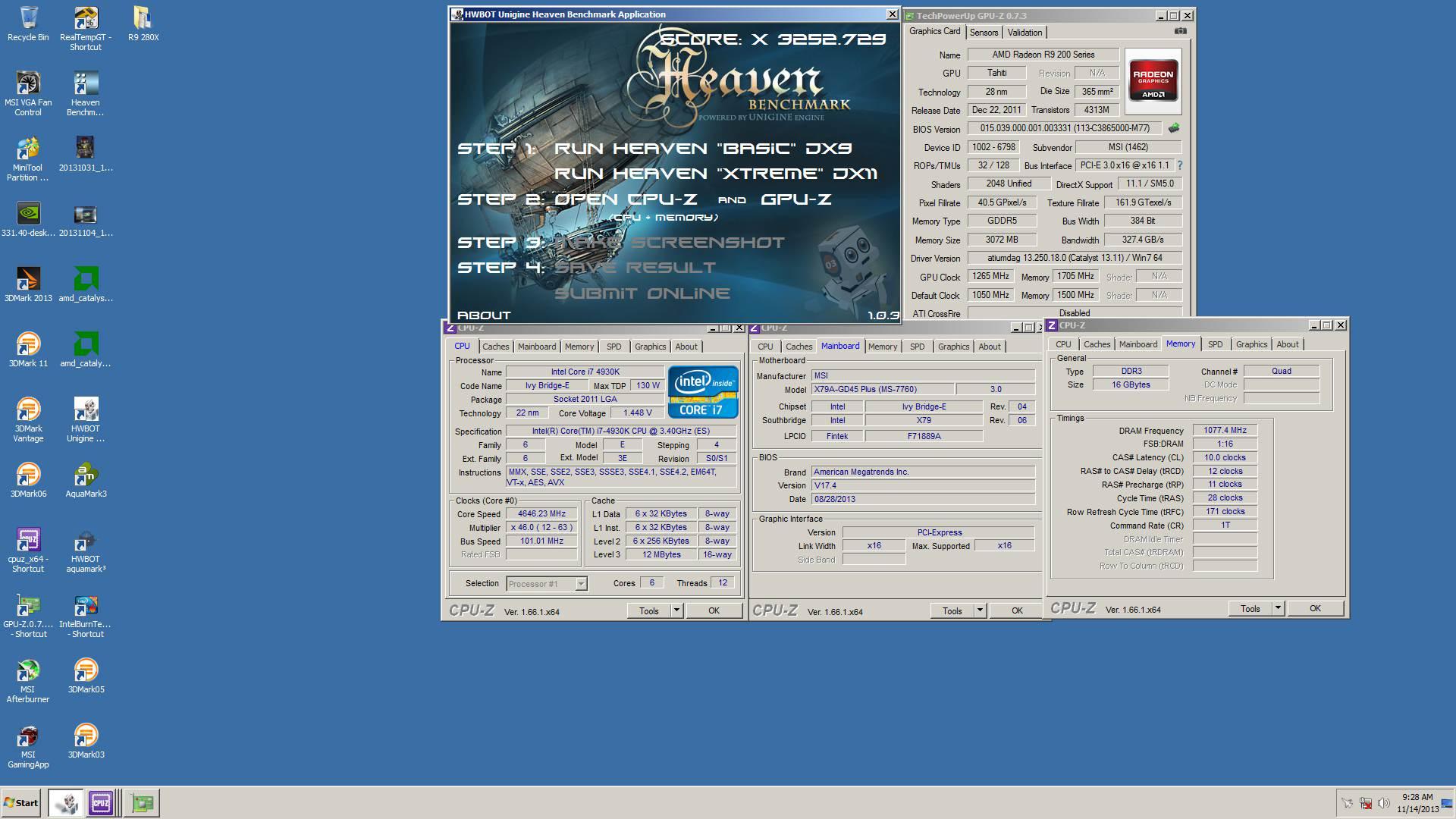This screenshot has width=1456, height=819.
Task: Launch the 3DMark06 icon
Action: 28,481
